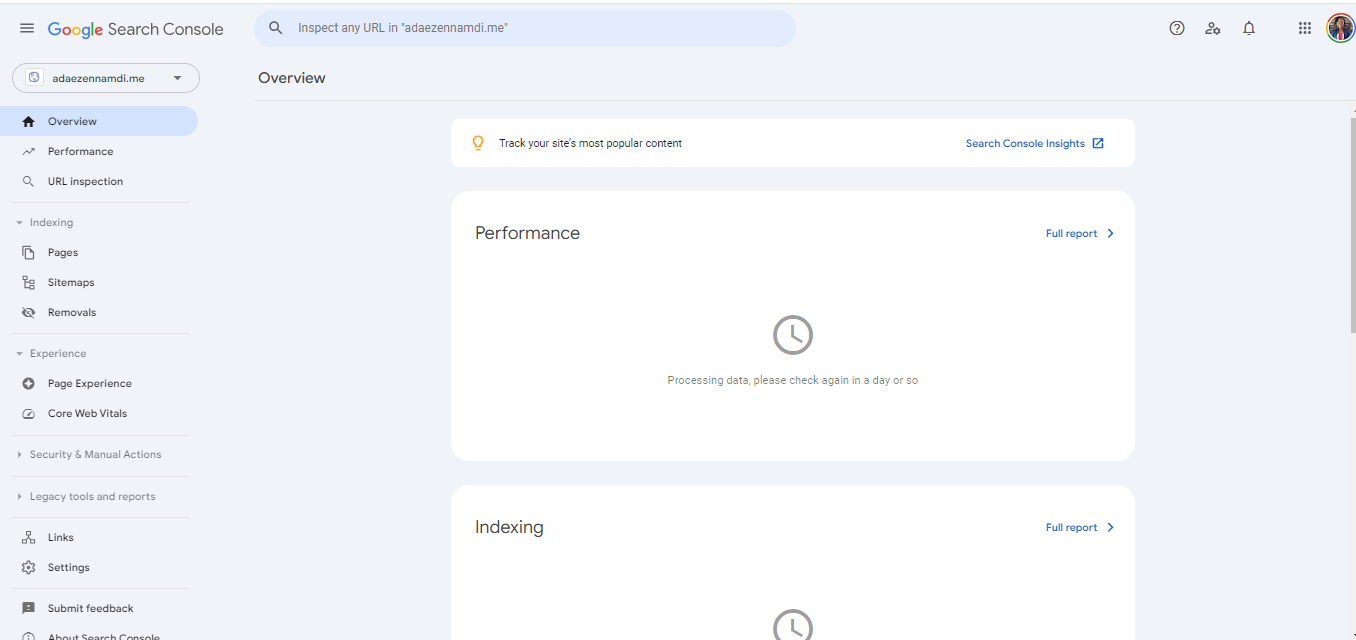This screenshot has height=640, width=1356.
Task: Click the Removals eye icon
Action: coord(29,312)
